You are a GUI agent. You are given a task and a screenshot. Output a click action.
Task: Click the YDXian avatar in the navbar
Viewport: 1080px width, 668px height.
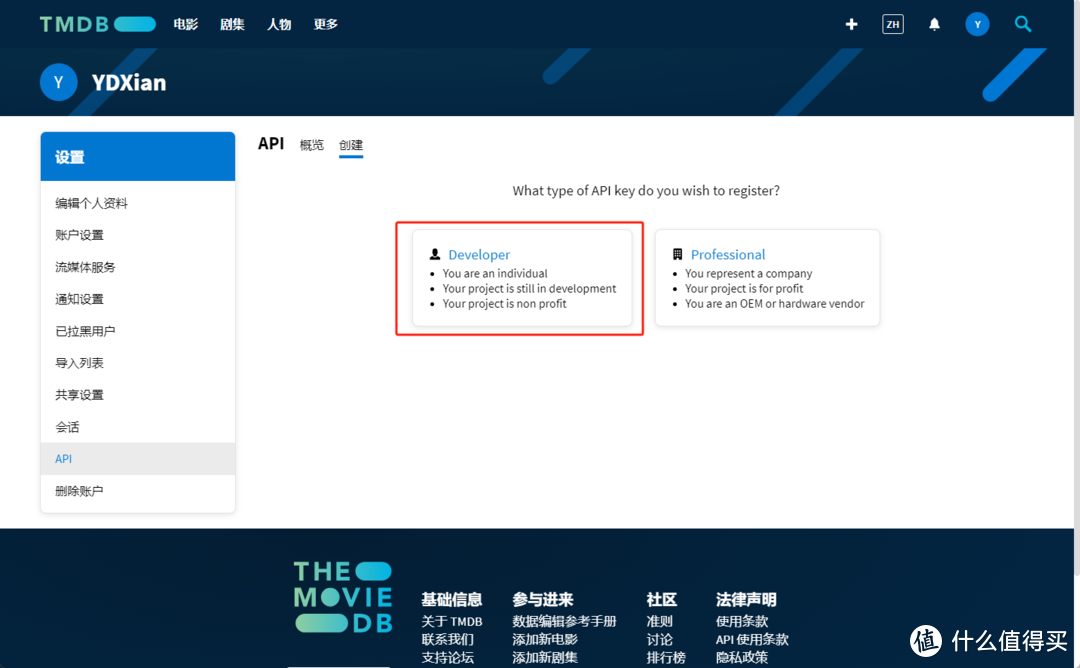[977, 23]
